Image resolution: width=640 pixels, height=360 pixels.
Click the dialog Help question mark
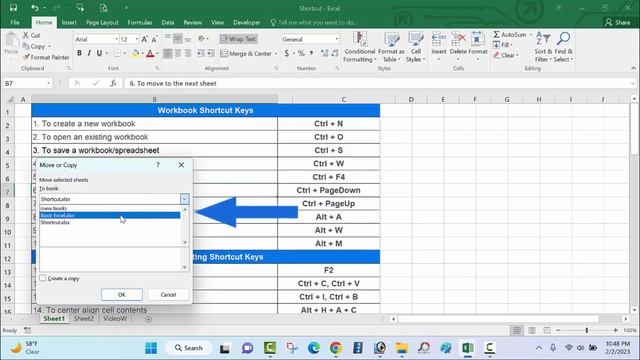[x=158, y=165]
